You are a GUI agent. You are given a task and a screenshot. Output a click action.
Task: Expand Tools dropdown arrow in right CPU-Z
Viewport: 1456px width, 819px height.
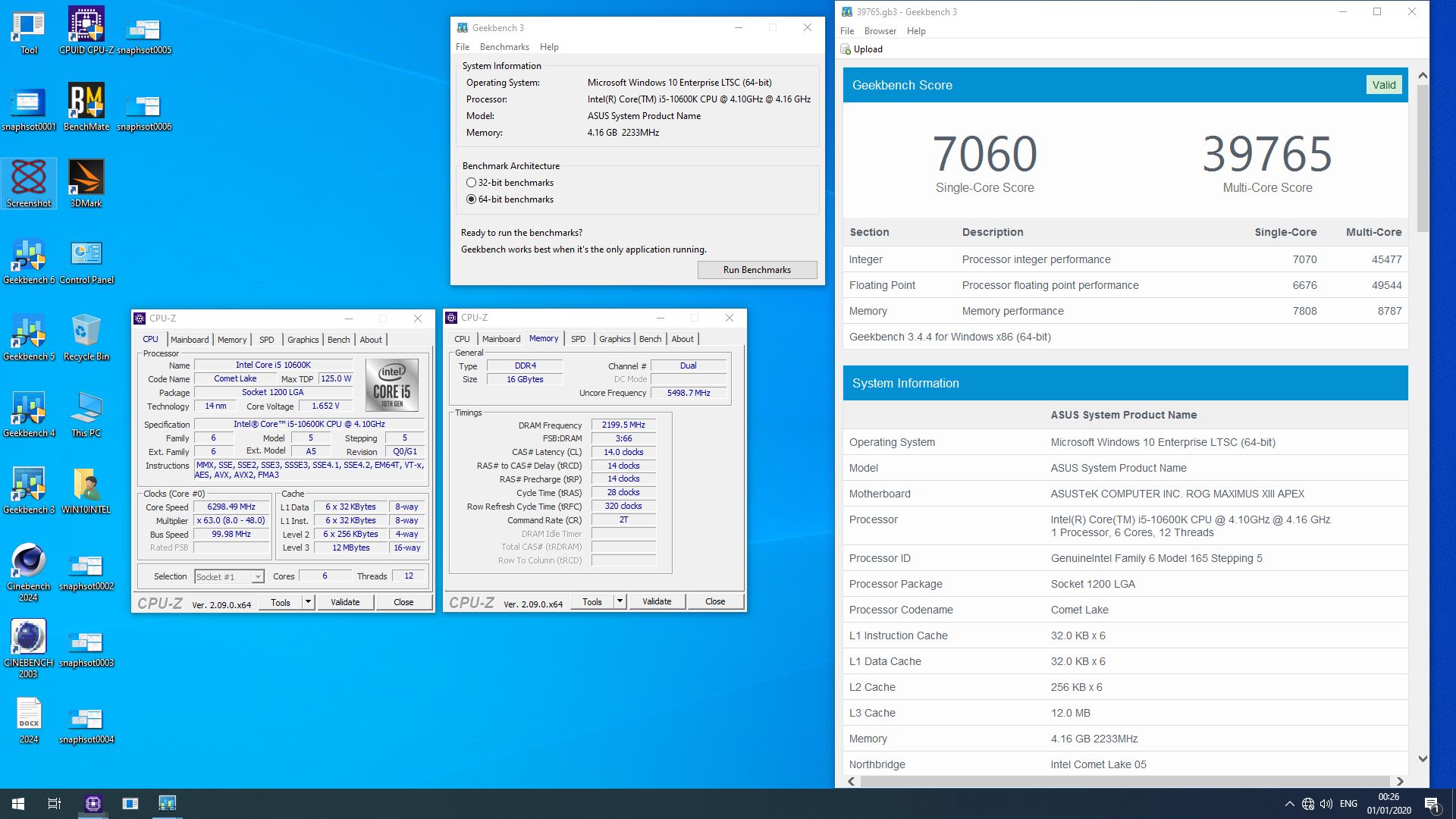click(620, 601)
